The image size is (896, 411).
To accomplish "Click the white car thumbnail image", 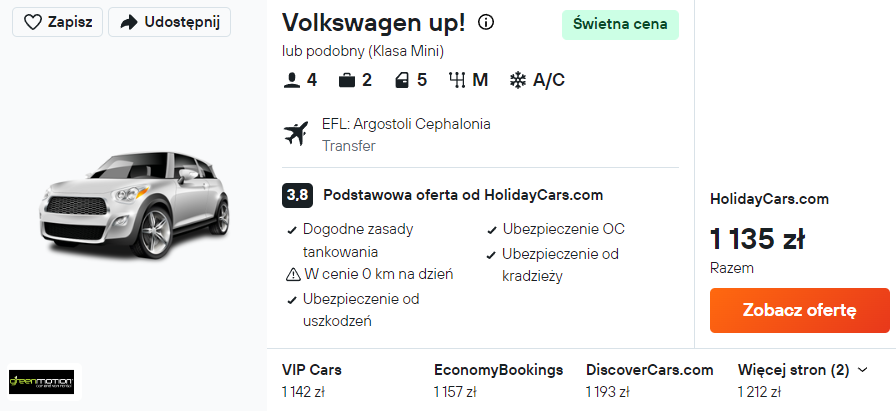I will point(135,205).
